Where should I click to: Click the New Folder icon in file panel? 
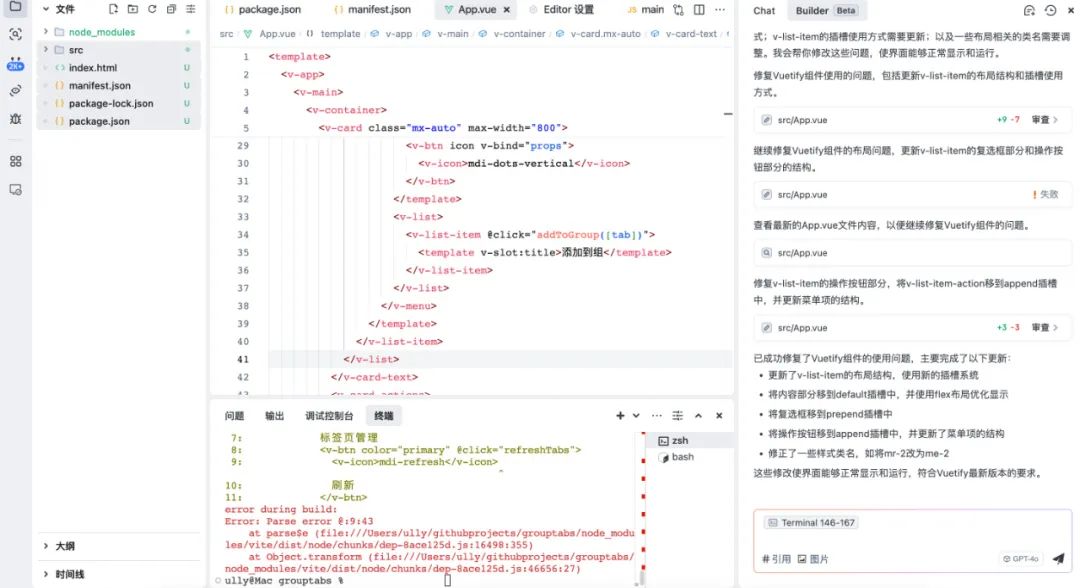pyautogui.click(x=132, y=9)
